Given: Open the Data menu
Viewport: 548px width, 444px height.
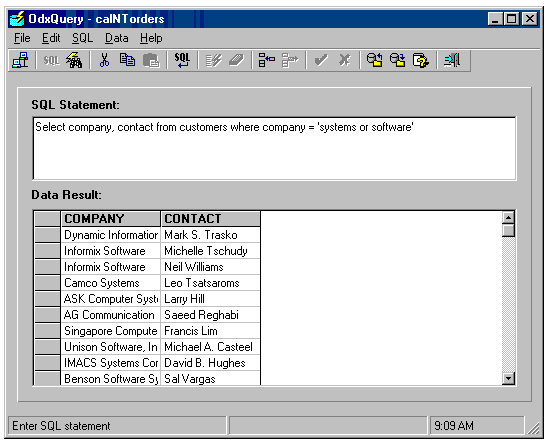Looking at the screenshot, I should (117, 38).
